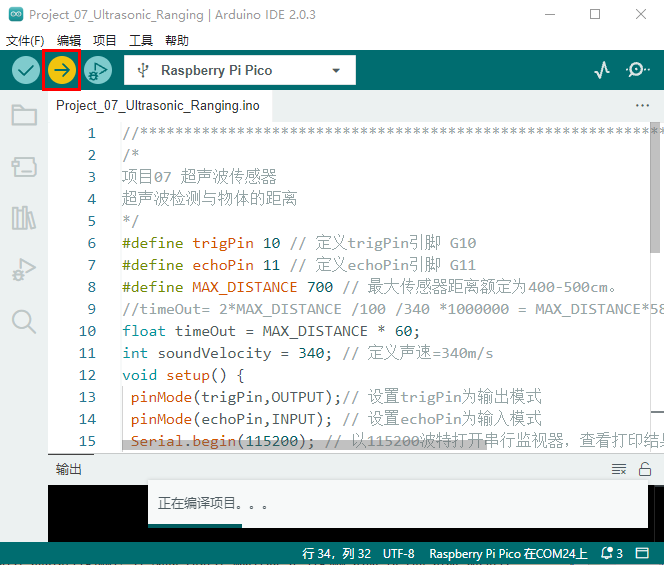Open the Raspberry Pi Pico board dropdown
The width and height of the screenshot is (664, 565).
coord(240,70)
